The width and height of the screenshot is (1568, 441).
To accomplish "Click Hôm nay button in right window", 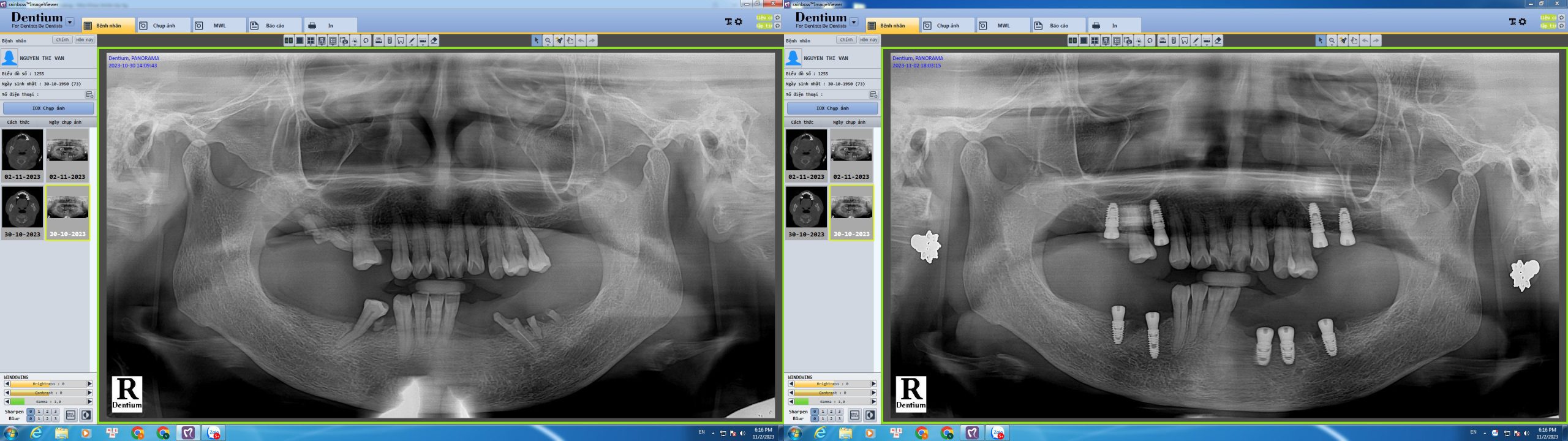I will pos(868,40).
